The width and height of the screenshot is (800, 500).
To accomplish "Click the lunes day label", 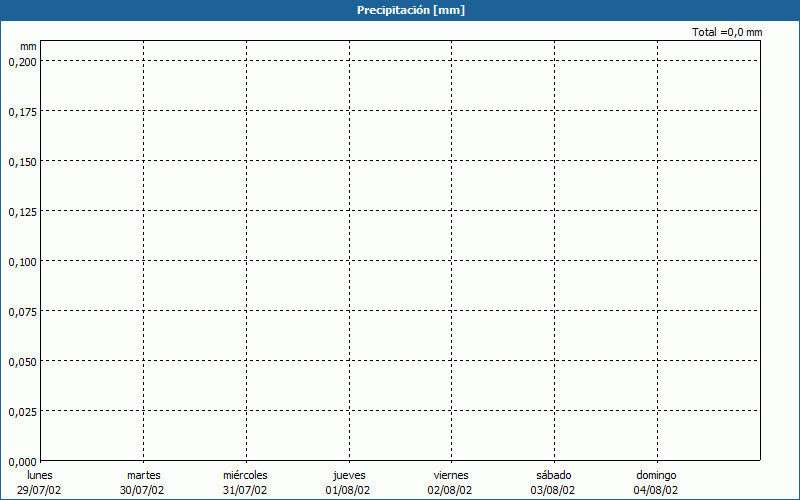I will pyautogui.click(x=40, y=475).
